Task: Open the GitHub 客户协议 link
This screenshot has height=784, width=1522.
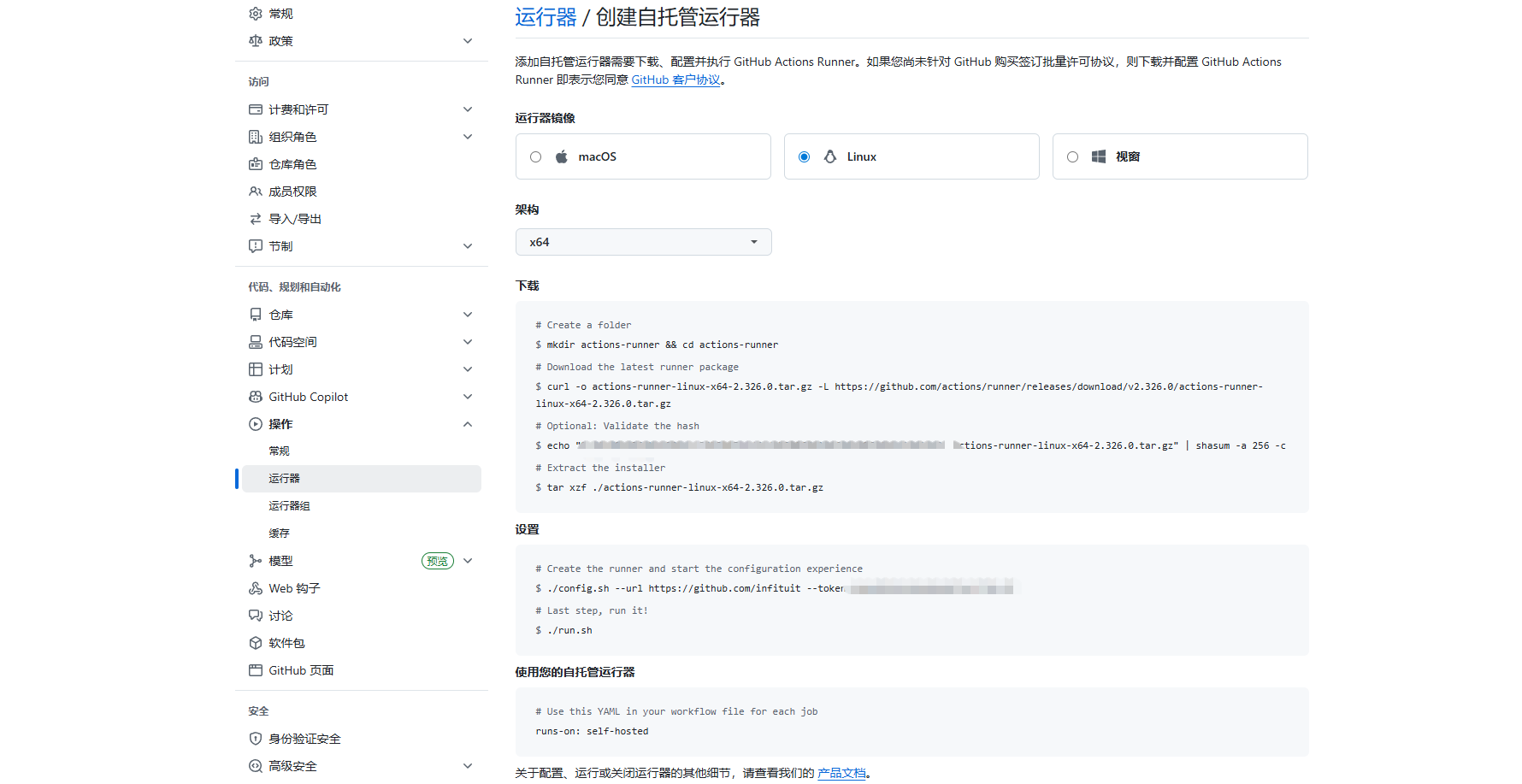Action: [676, 80]
